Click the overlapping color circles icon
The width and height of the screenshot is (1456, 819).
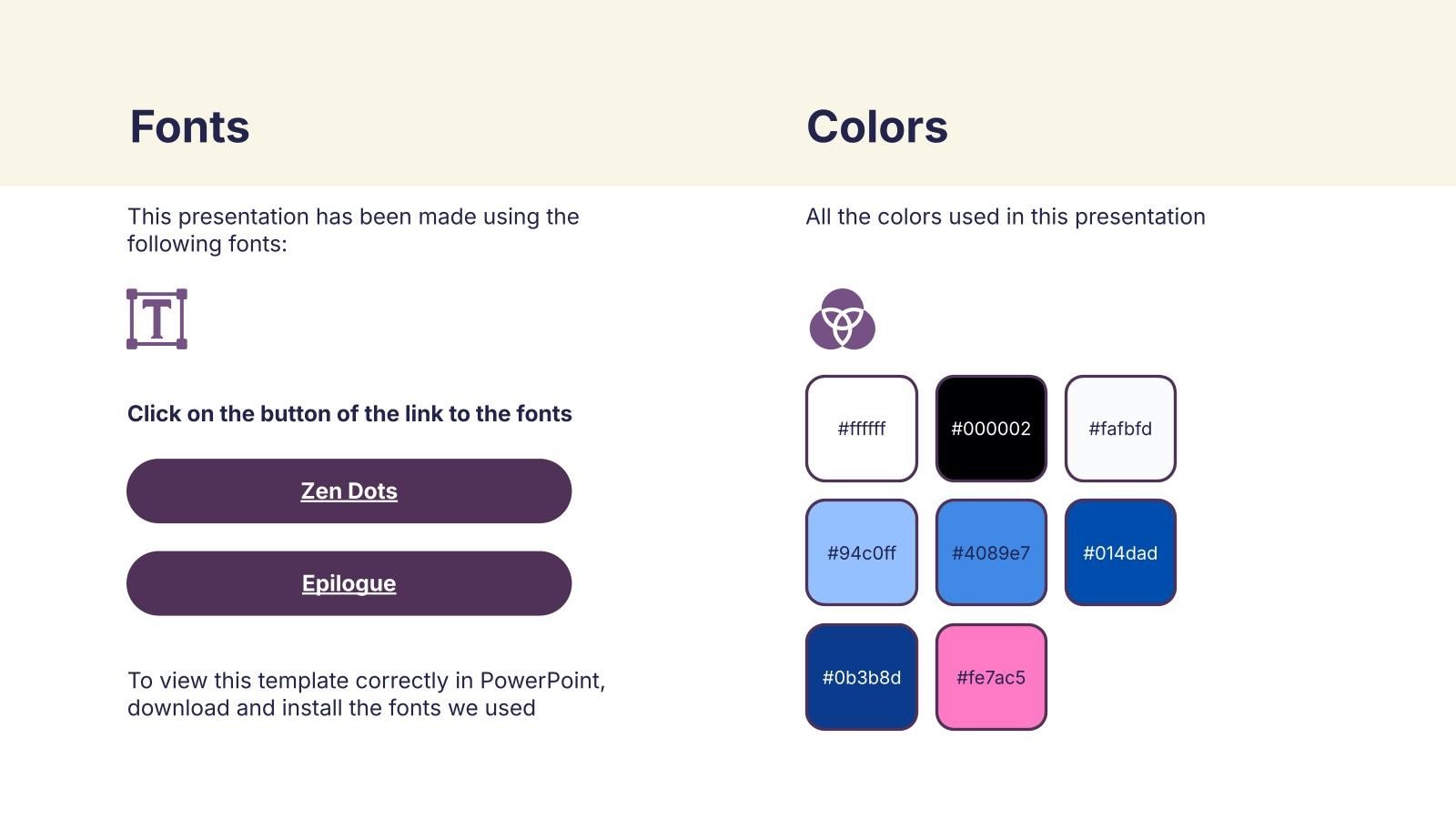[x=842, y=319]
